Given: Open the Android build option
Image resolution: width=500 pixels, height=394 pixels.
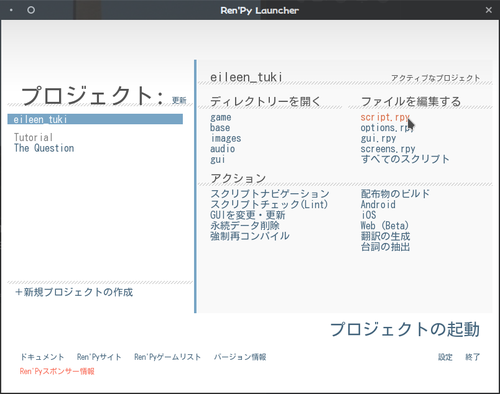Looking at the screenshot, I should [378, 204].
